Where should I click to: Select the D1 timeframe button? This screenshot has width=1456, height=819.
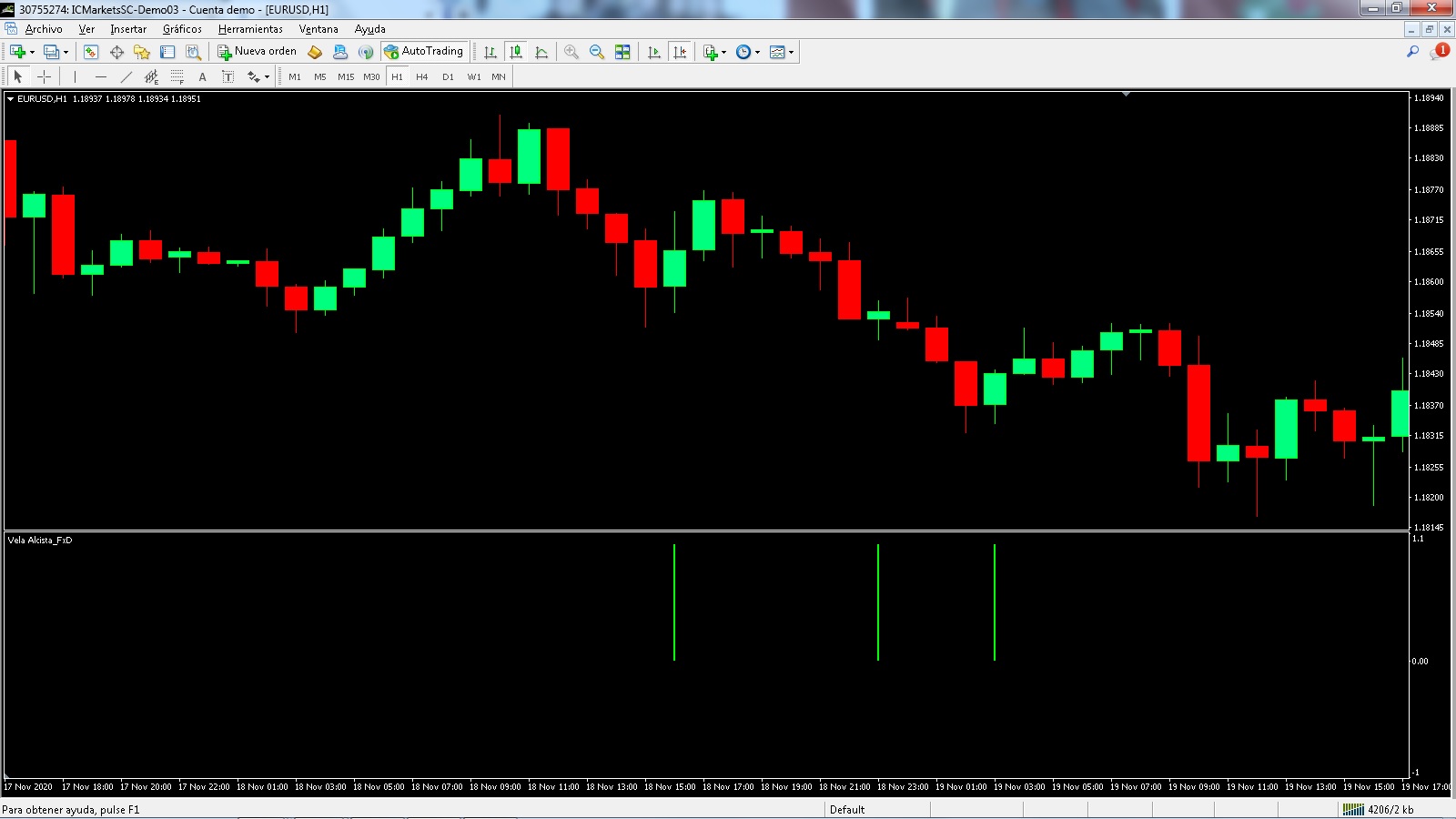click(x=448, y=76)
